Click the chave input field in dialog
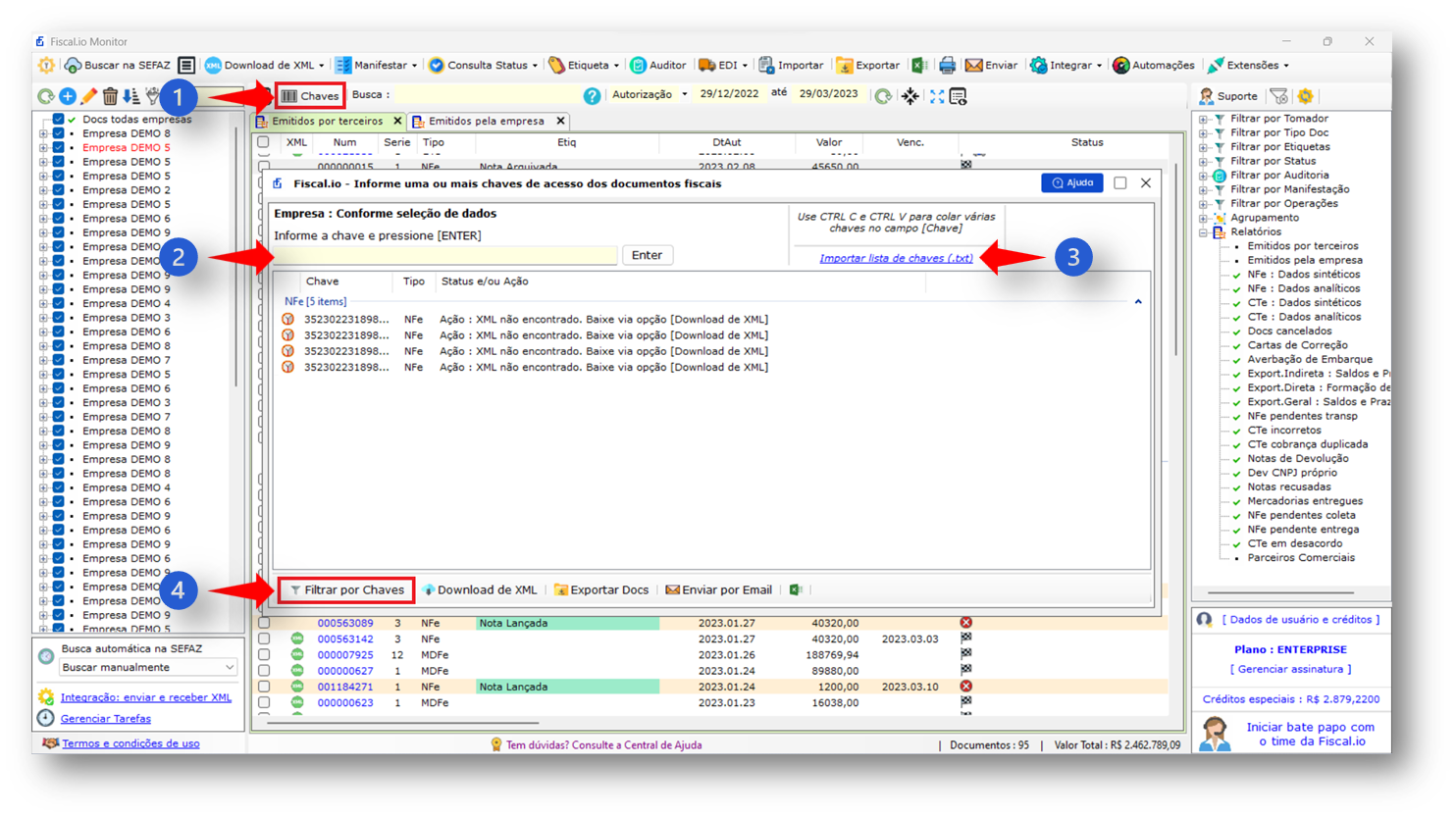This screenshot has height=818, width=1456. (445, 255)
